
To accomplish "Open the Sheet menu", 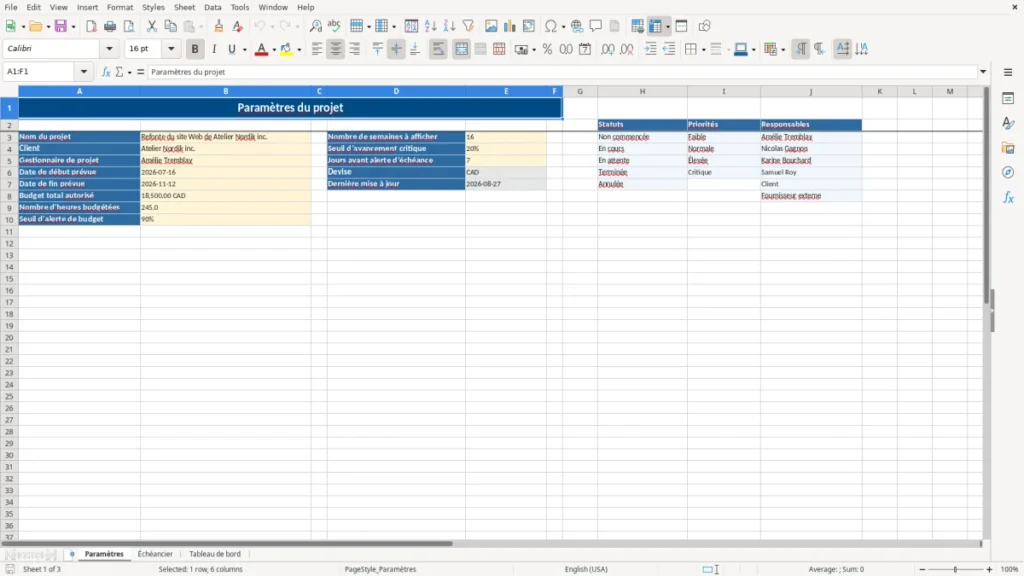I will (184, 7).
